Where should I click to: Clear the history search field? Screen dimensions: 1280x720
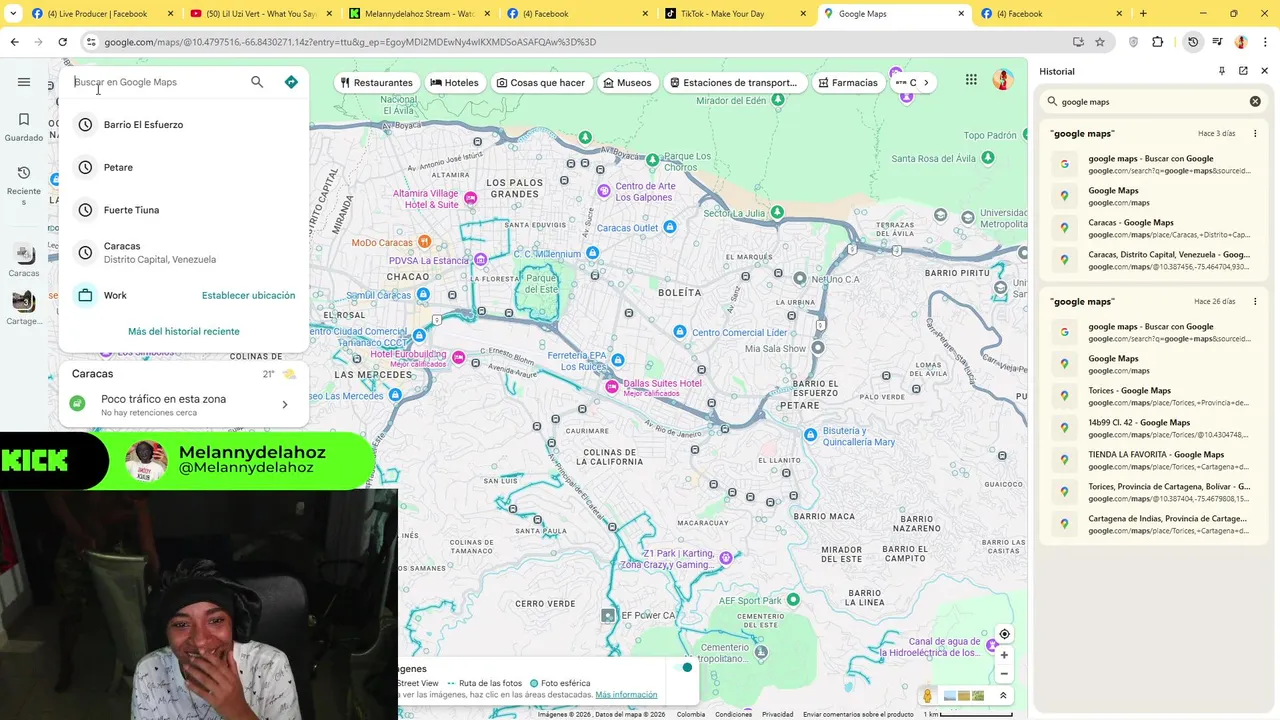point(1255,101)
